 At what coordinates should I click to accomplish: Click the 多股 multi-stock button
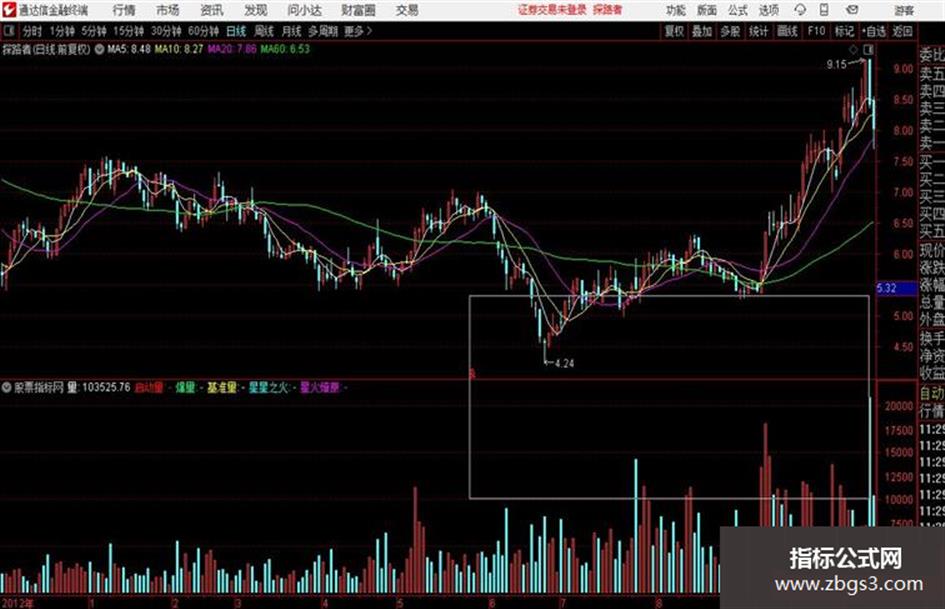(x=730, y=31)
